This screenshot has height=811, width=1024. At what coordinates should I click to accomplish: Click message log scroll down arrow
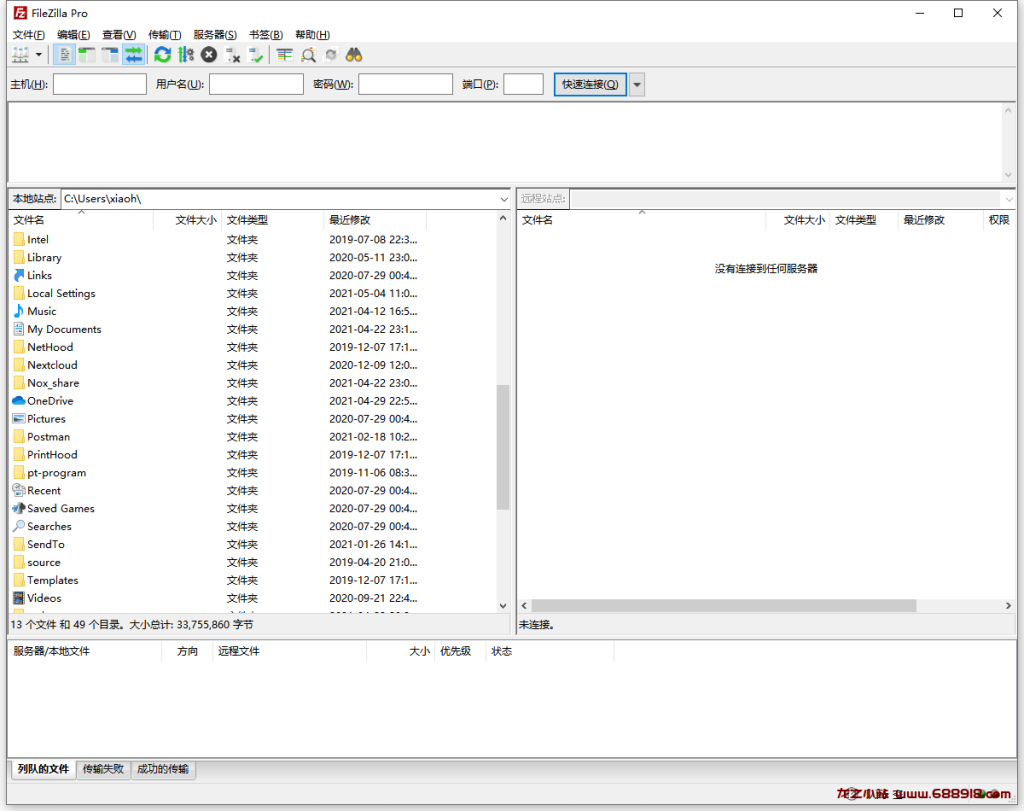coord(1008,175)
